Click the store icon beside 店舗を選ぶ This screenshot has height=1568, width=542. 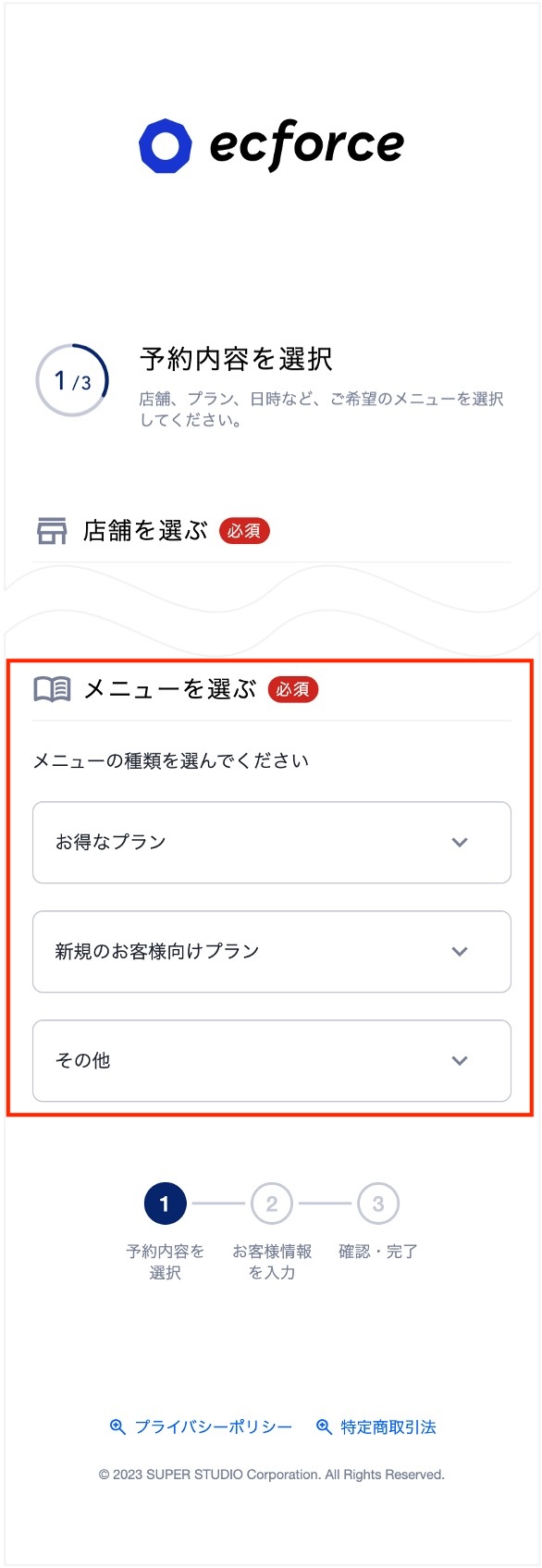(52, 531)
